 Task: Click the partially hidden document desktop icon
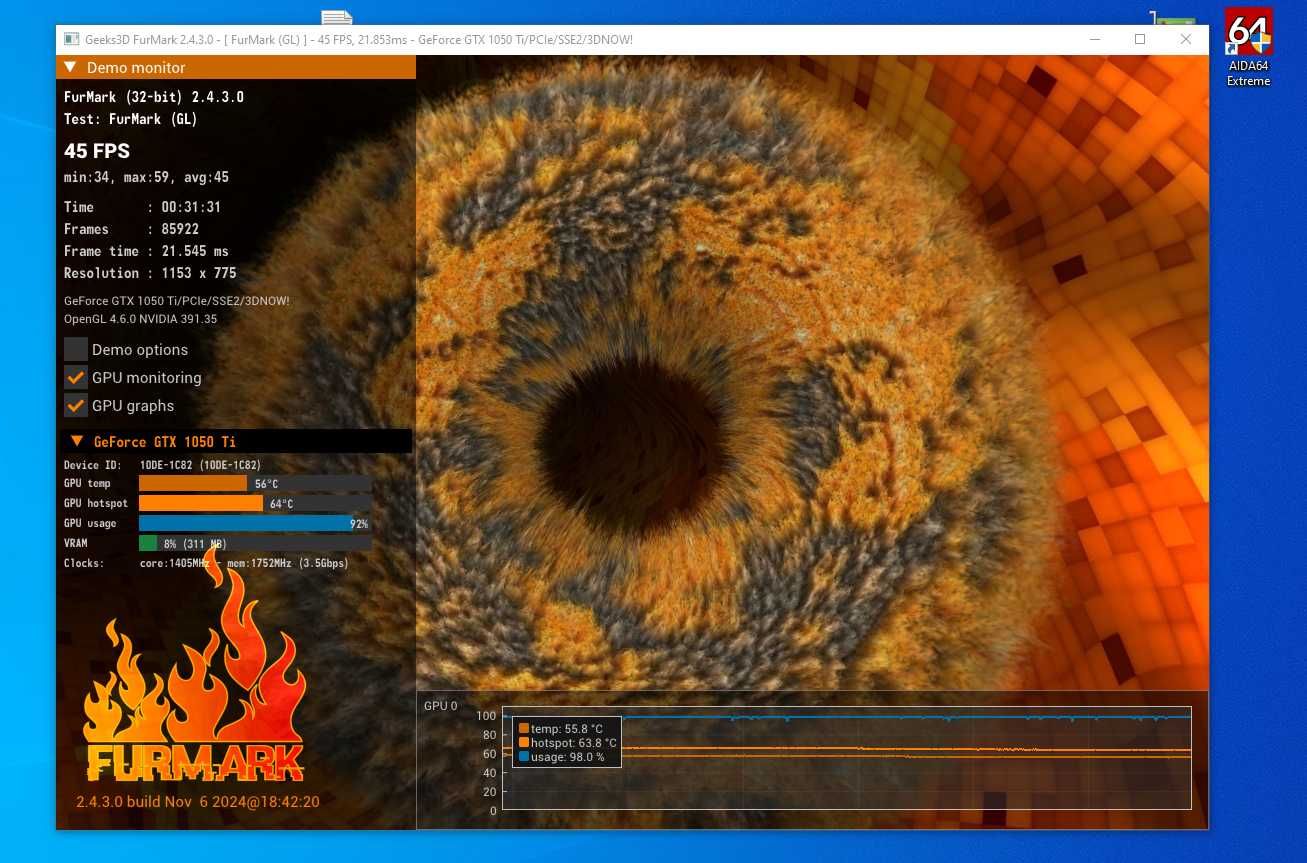click(x=337, y=17)
